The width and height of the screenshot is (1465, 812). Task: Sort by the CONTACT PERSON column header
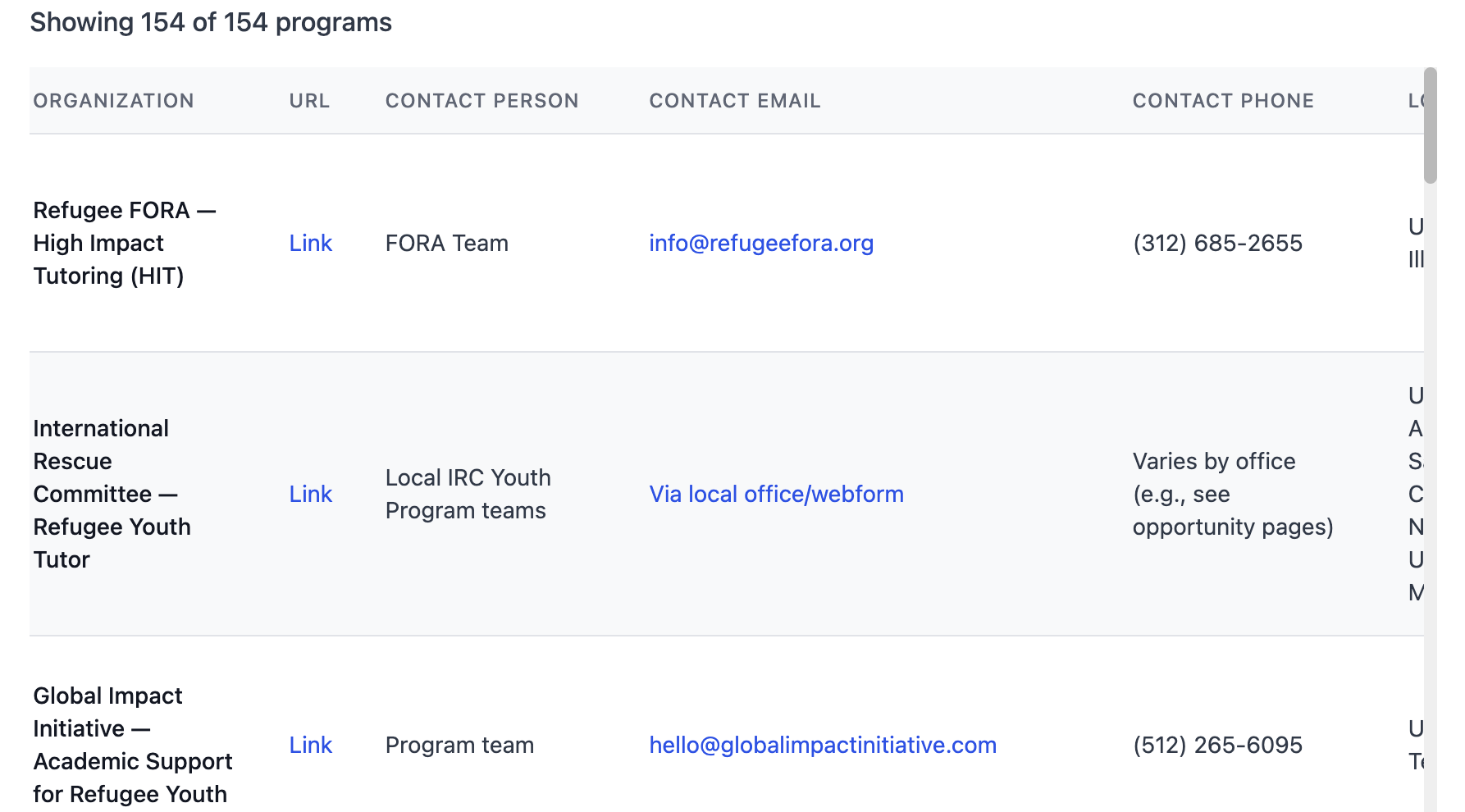(481, 100)
